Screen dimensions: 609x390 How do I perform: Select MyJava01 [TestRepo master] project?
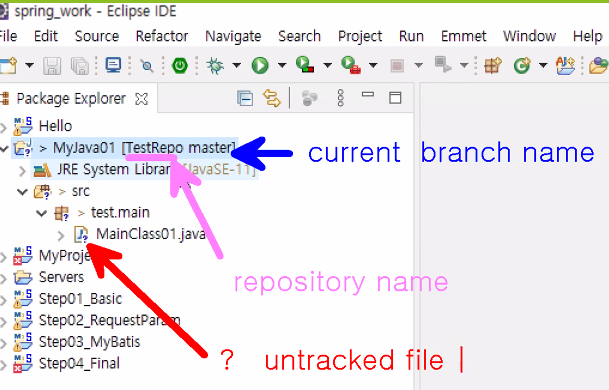pos(144,148)
